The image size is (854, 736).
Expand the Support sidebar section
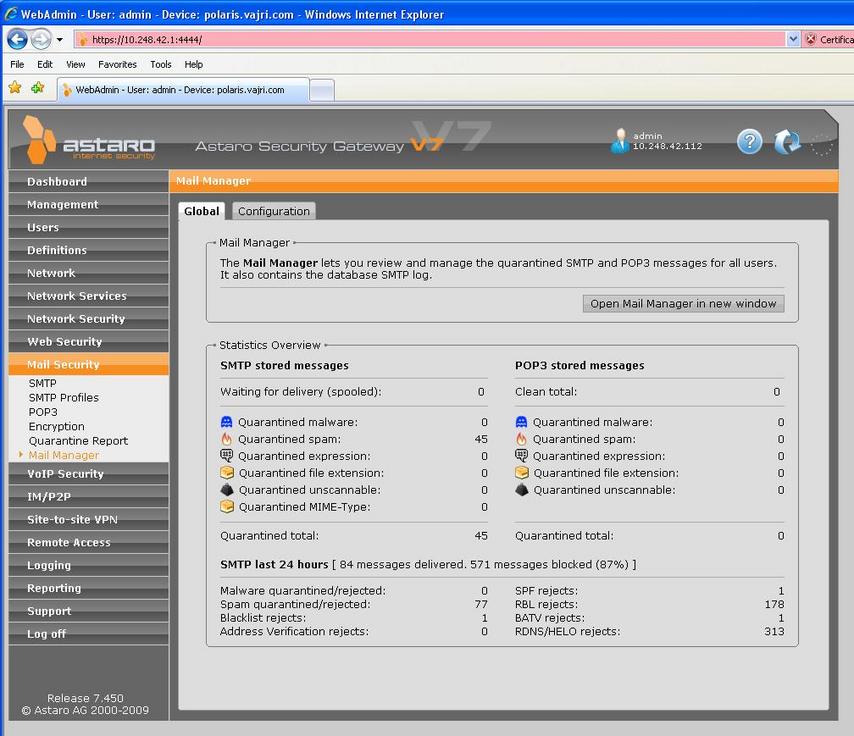pyautogui.click(x=88, y=611)
